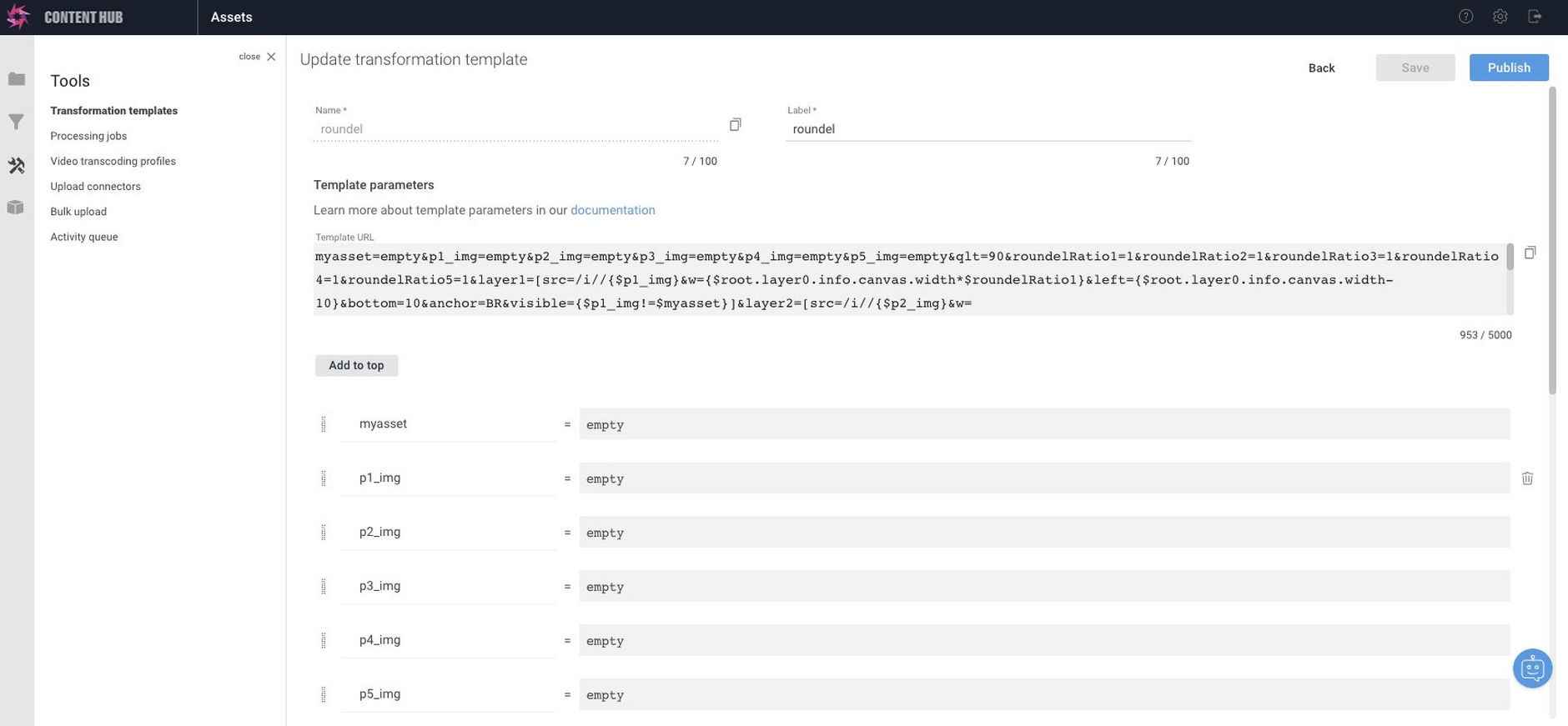Open Transformation templates in Tools menu
1568x726 pixels.
tap(113, 111)
